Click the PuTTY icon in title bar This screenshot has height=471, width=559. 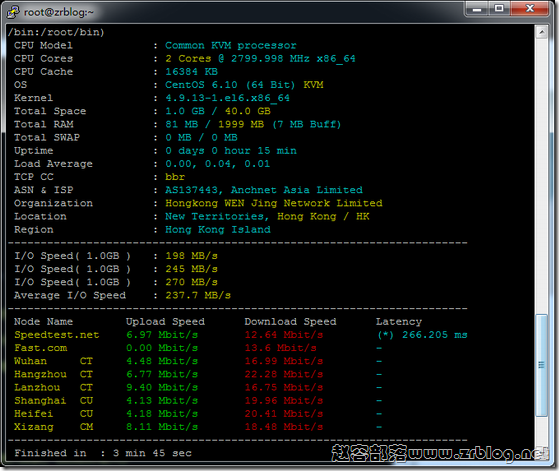tap(13, 12)
